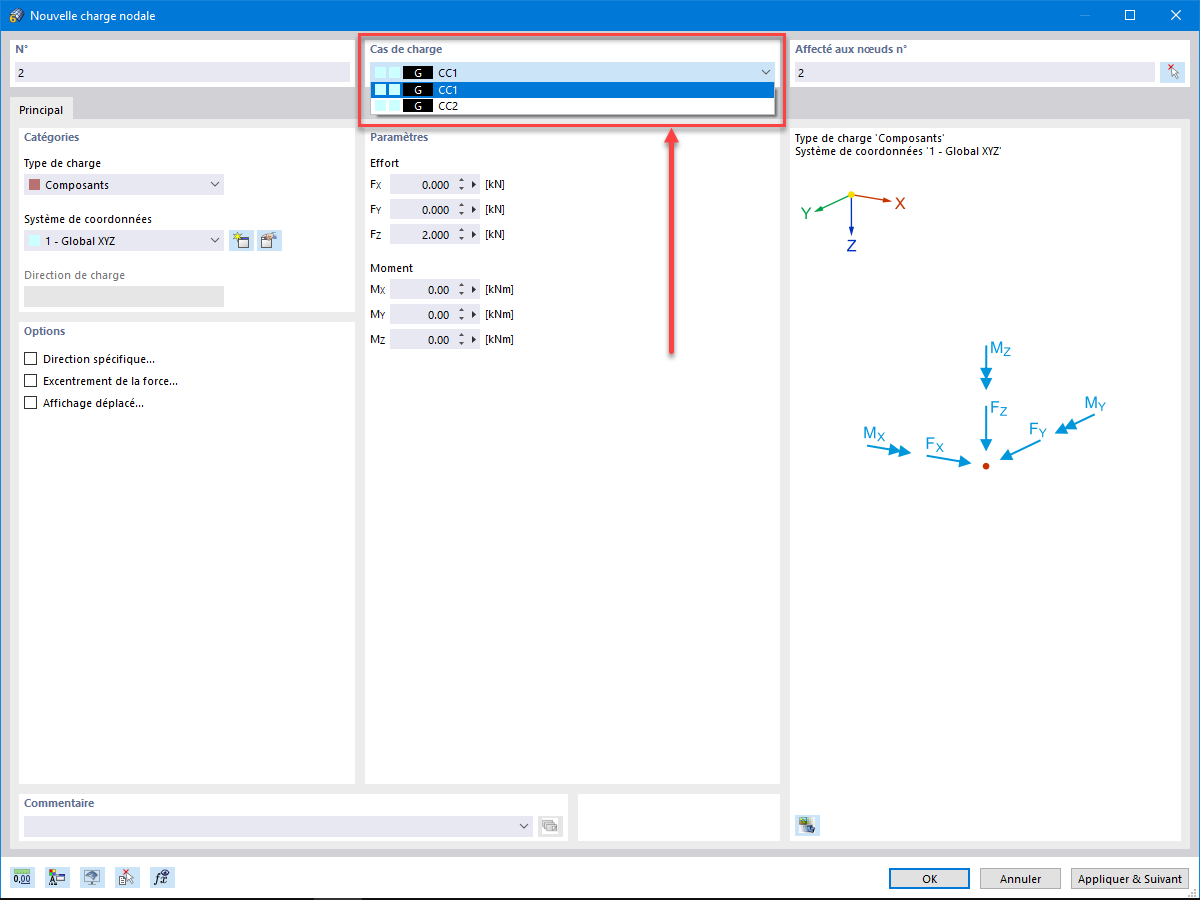Open the Commentaire dropdown
This screenshot has height=900, width=1200.
(525, 826)
